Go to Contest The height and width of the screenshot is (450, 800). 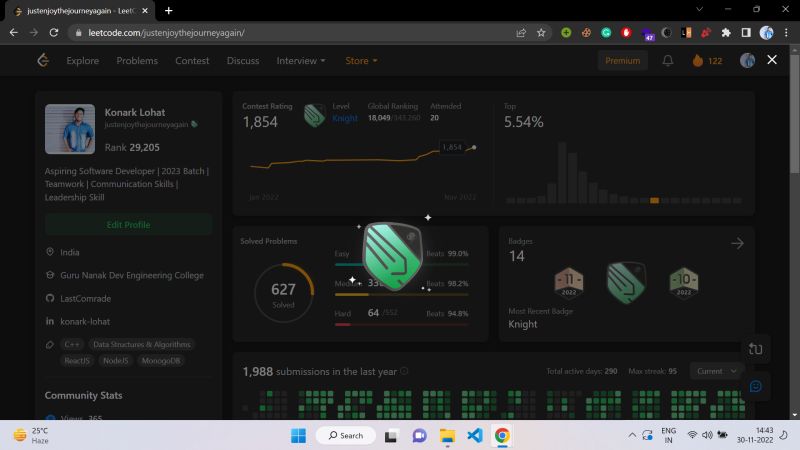[192, 60]
